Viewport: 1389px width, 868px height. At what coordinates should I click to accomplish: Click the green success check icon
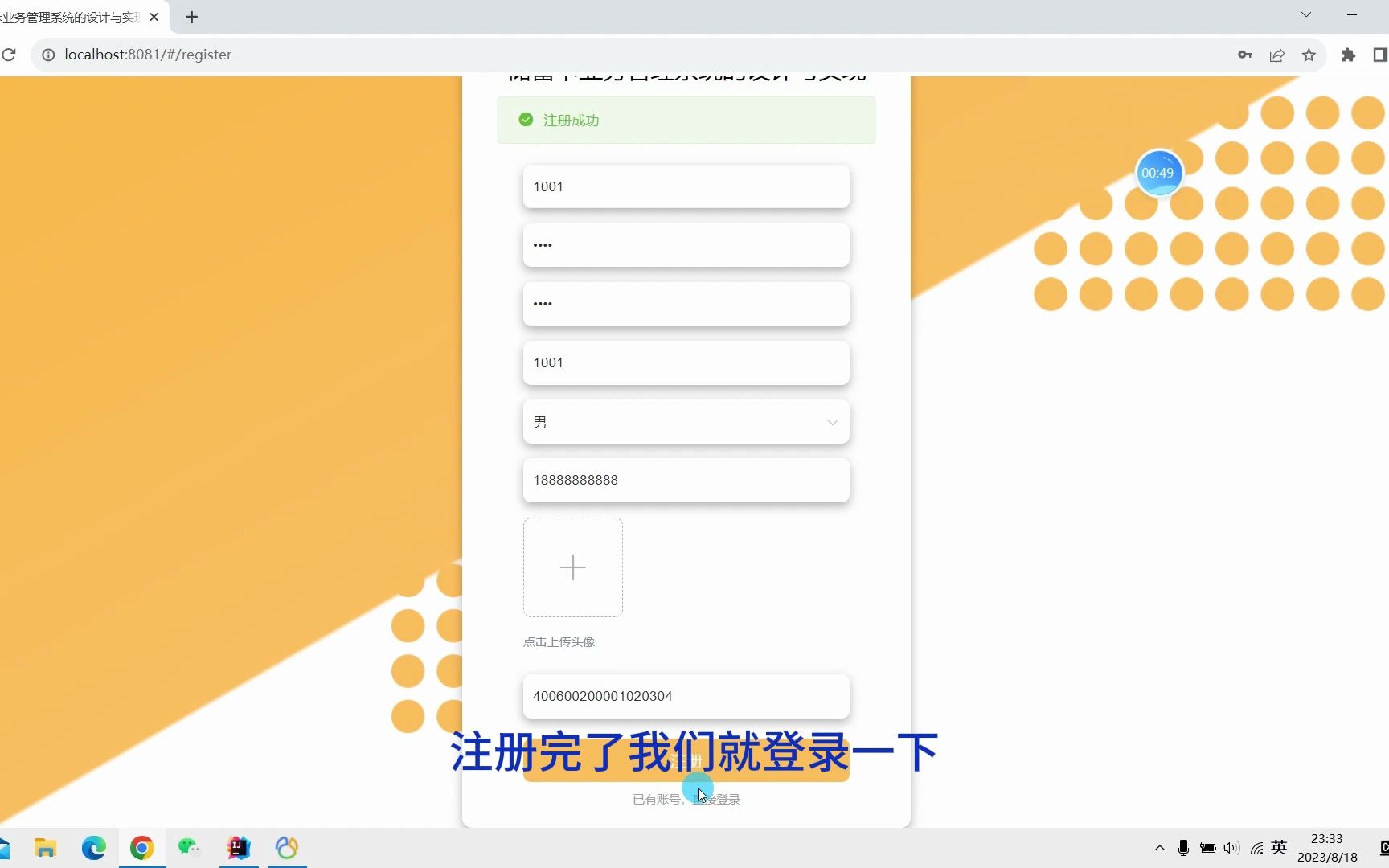(x=526, y=120)
